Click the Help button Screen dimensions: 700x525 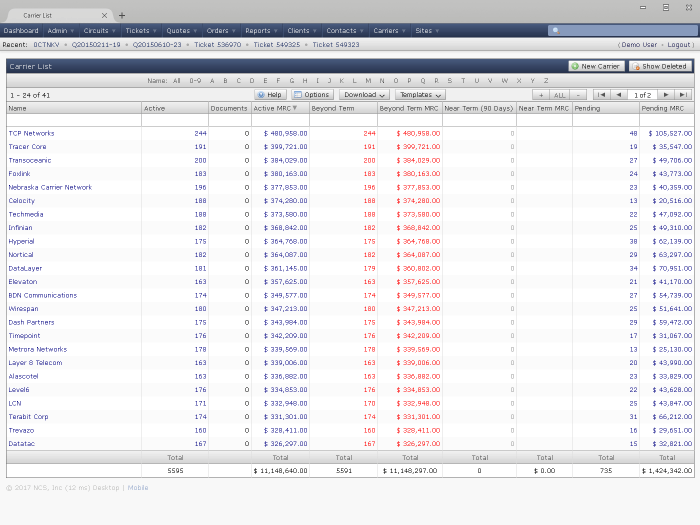[270, 94]
